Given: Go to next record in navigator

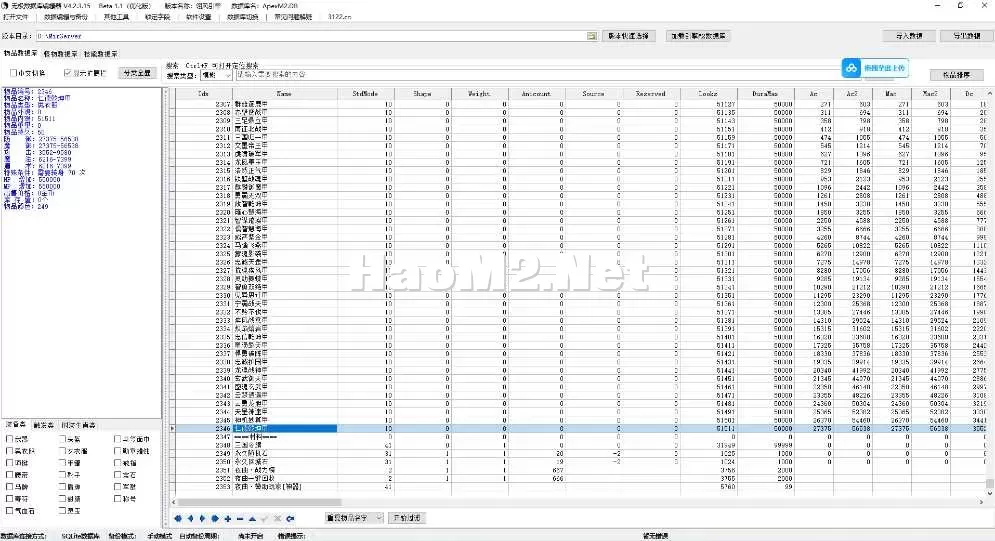Looking at the screenshot, I should pyautogui.click(x=203, y=518).
